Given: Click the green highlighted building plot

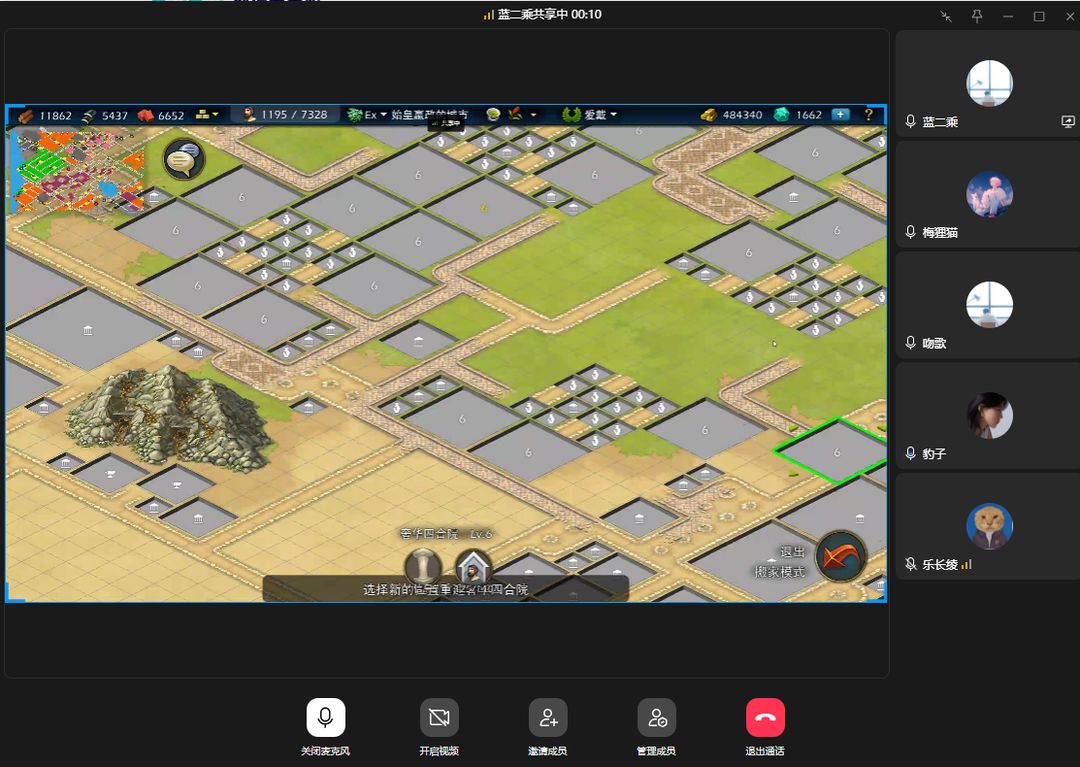Looking at the screenshot, I should click(831, 451).
